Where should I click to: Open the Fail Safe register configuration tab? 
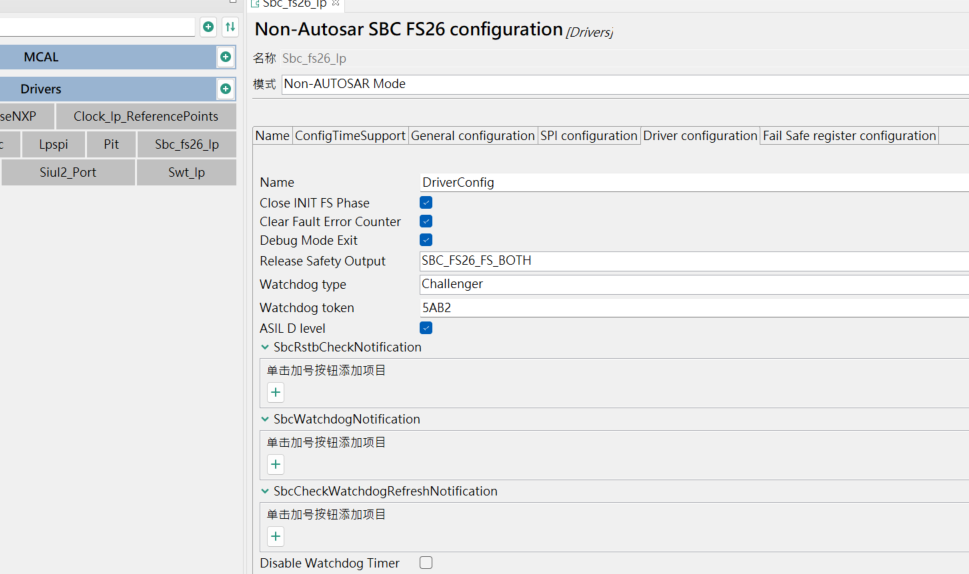click(849, 136)
